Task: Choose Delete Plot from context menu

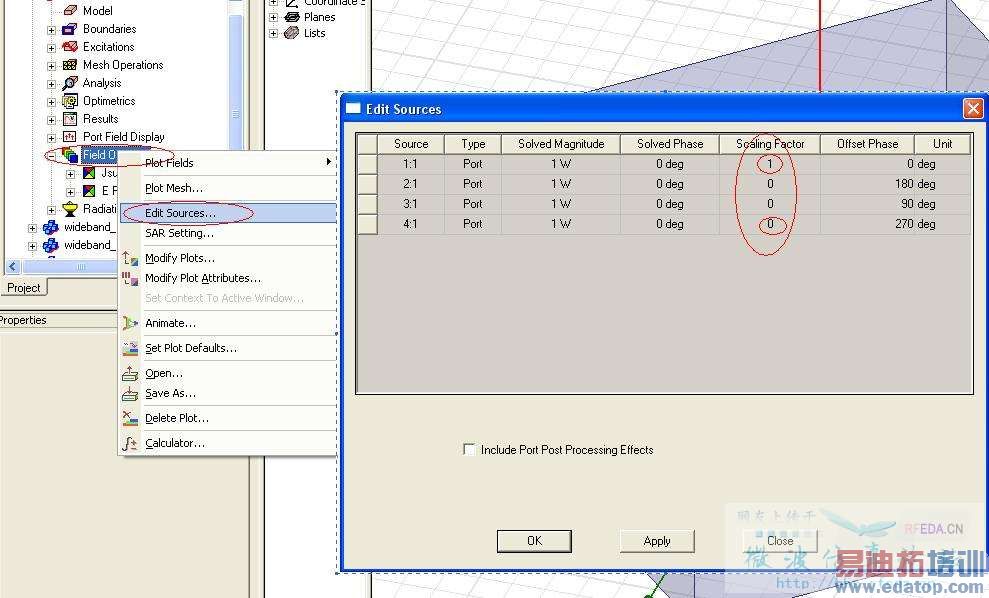Action: coord(228,418)
